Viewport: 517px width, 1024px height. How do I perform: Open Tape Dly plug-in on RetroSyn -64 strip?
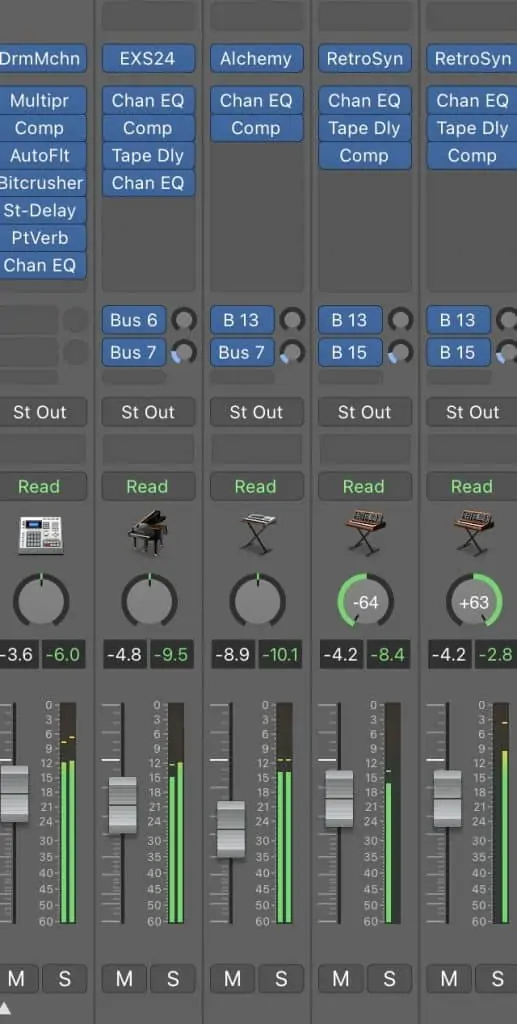[x=365, y=128]
